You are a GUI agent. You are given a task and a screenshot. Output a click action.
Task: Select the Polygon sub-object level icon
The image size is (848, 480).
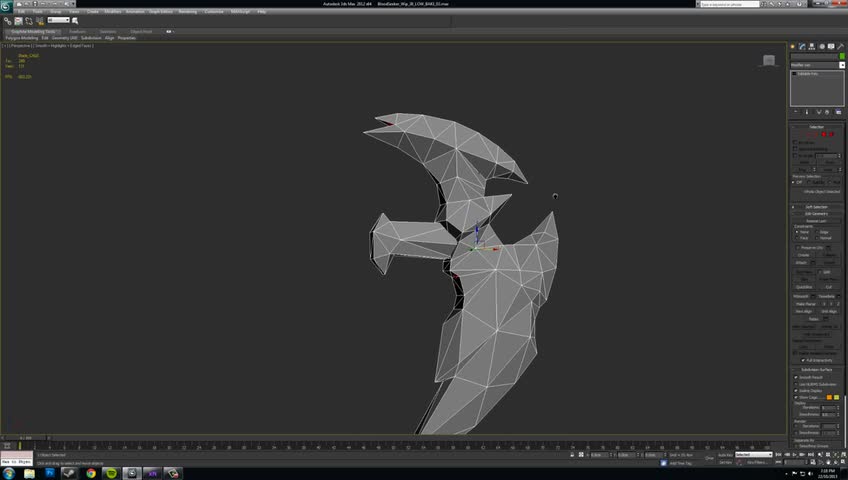coord(824,134)
